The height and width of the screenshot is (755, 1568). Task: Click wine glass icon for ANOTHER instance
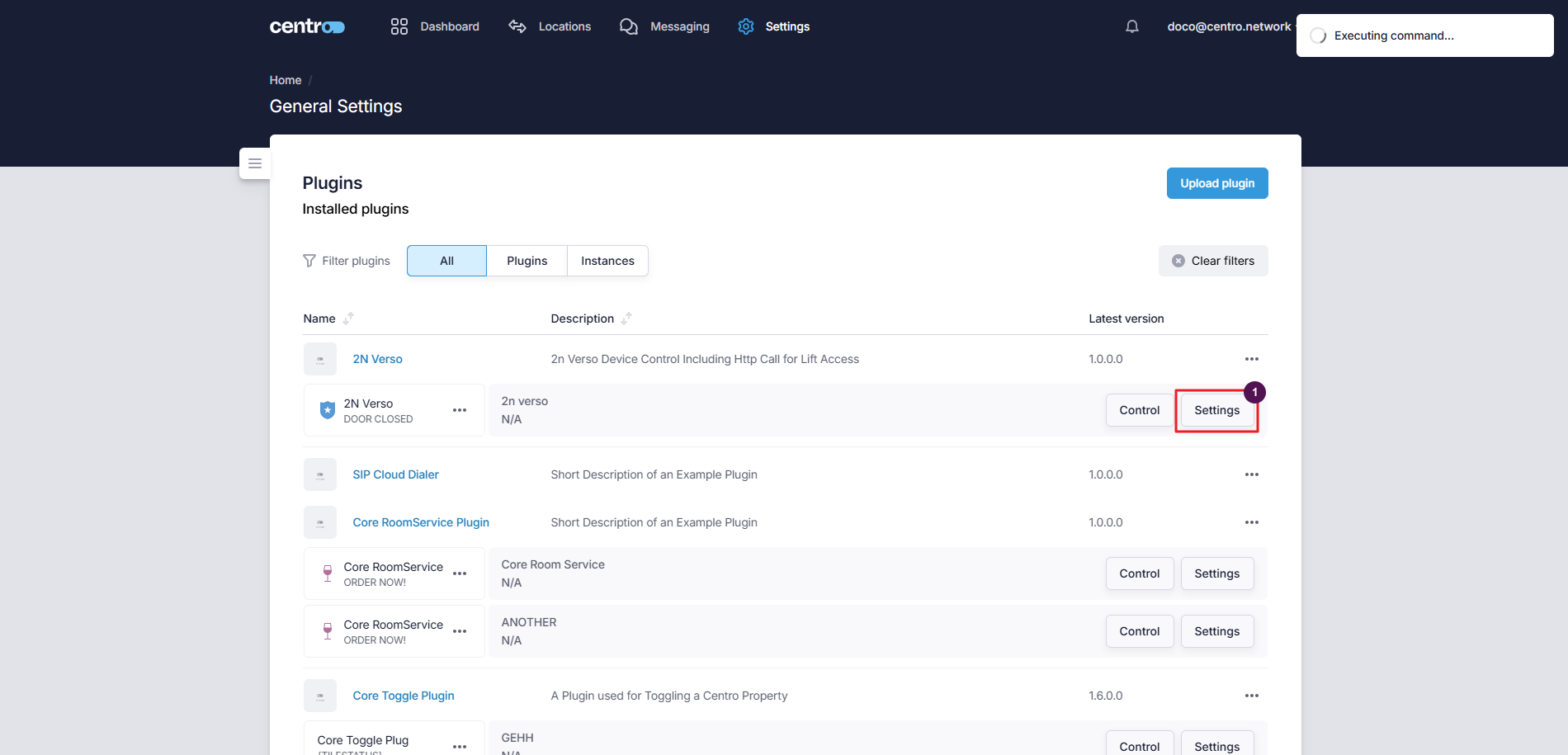click(x=328, y=631)
